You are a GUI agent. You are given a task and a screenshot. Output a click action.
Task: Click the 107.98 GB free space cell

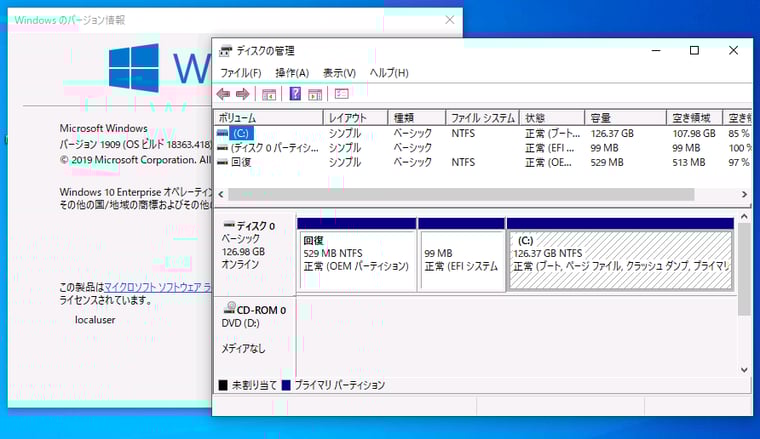click(694, 133)
